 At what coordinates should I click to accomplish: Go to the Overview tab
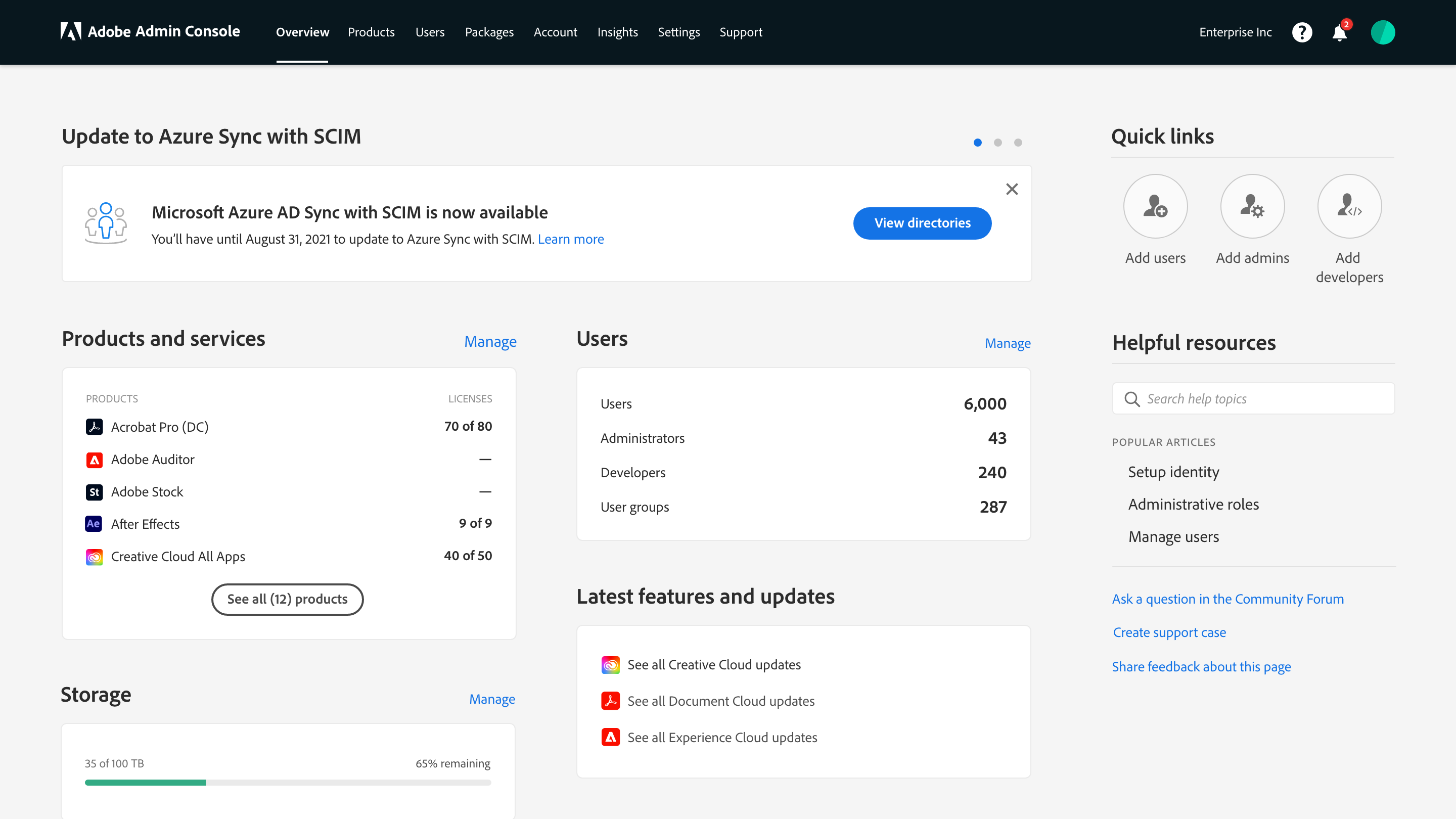[302, 32]
